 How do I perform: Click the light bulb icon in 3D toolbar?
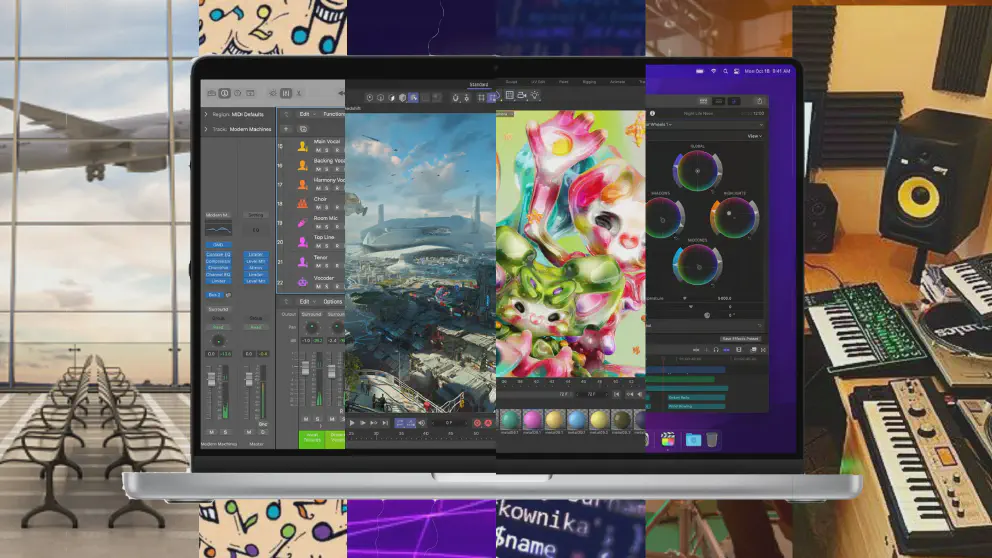tap(535, 95)
